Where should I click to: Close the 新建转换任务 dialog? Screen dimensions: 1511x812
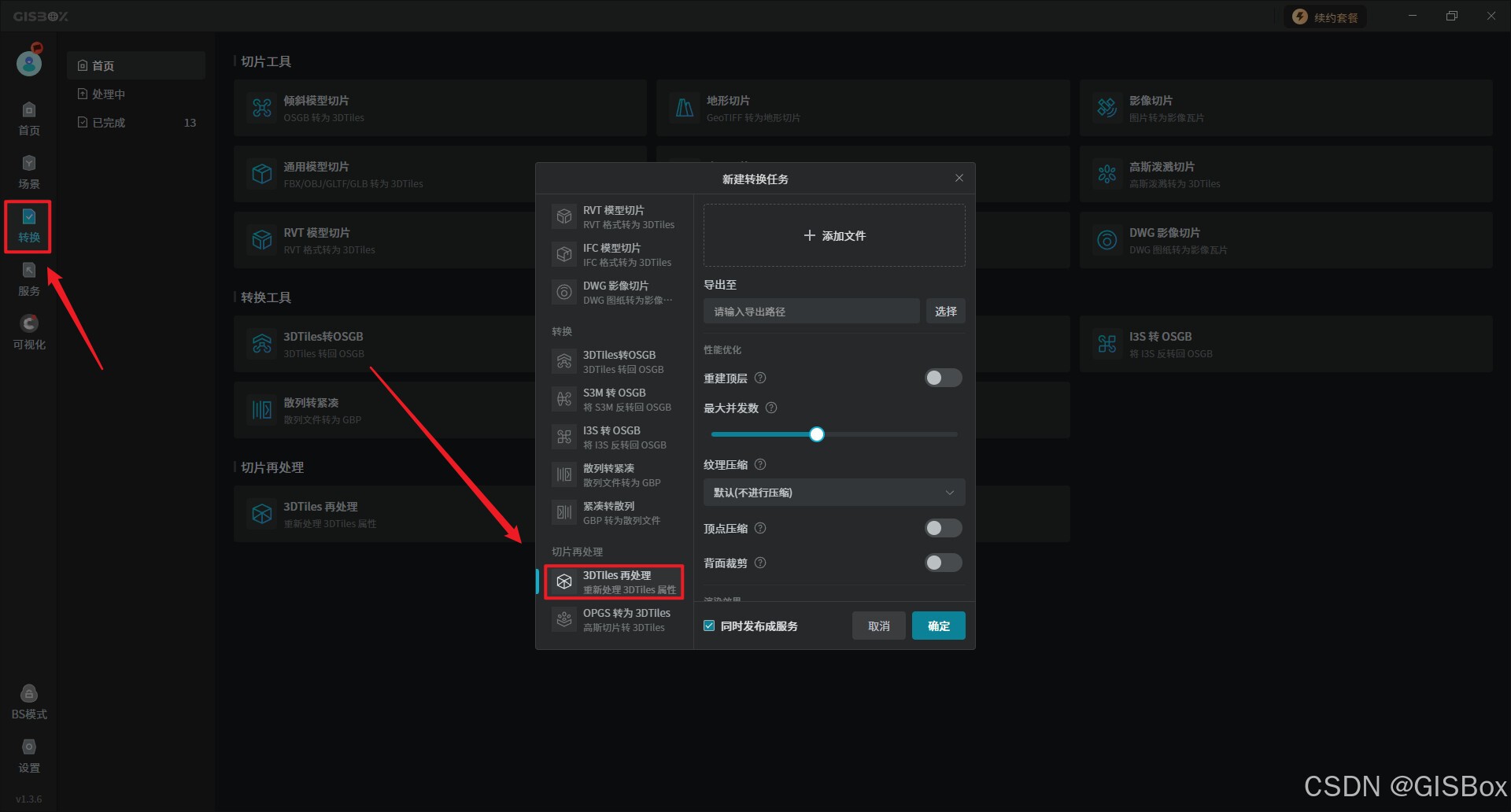tap(959, 178)
